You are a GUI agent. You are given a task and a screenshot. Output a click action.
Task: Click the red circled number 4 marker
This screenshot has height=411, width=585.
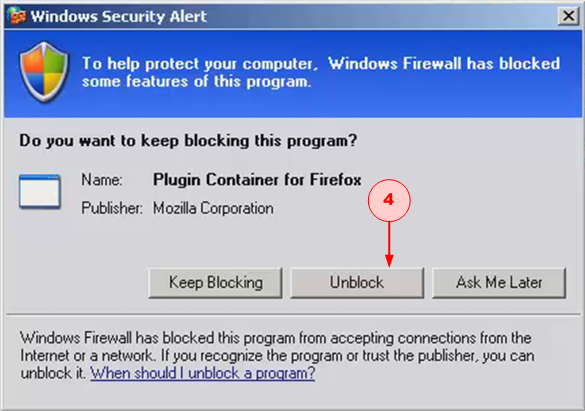(389, 200)
